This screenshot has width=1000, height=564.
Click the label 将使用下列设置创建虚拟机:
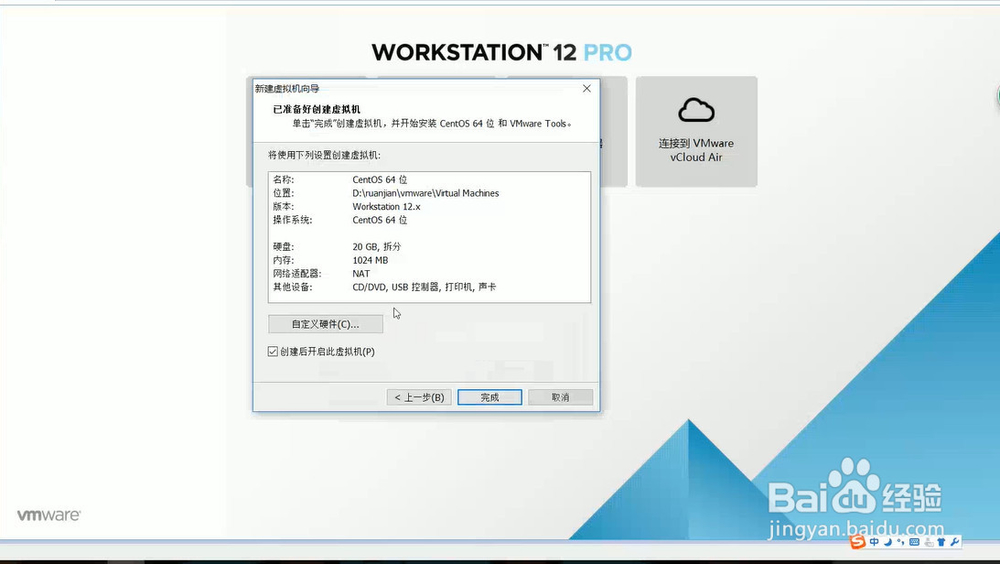click(x=325, y=154)
